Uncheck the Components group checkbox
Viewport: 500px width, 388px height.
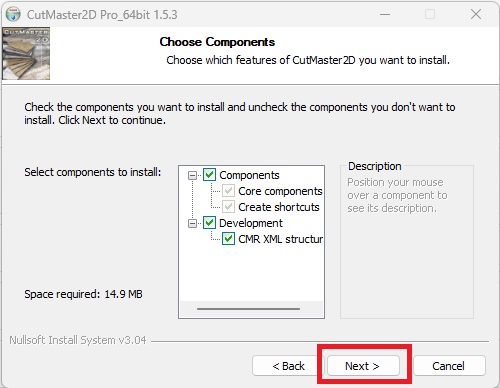pos(209,175)
